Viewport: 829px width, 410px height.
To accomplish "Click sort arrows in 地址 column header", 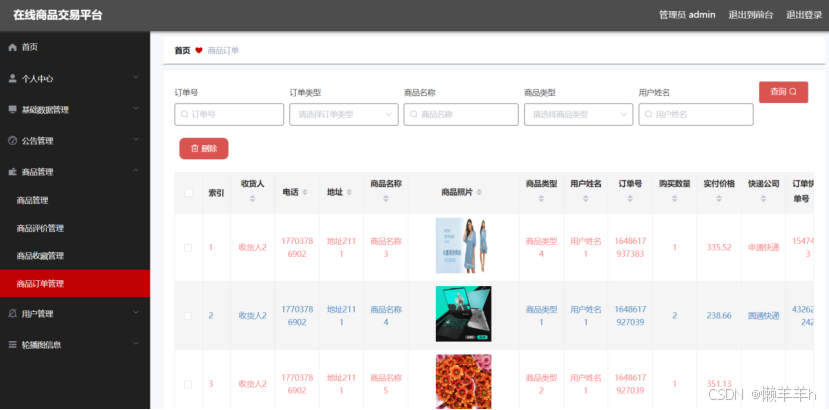I will 349,193.
